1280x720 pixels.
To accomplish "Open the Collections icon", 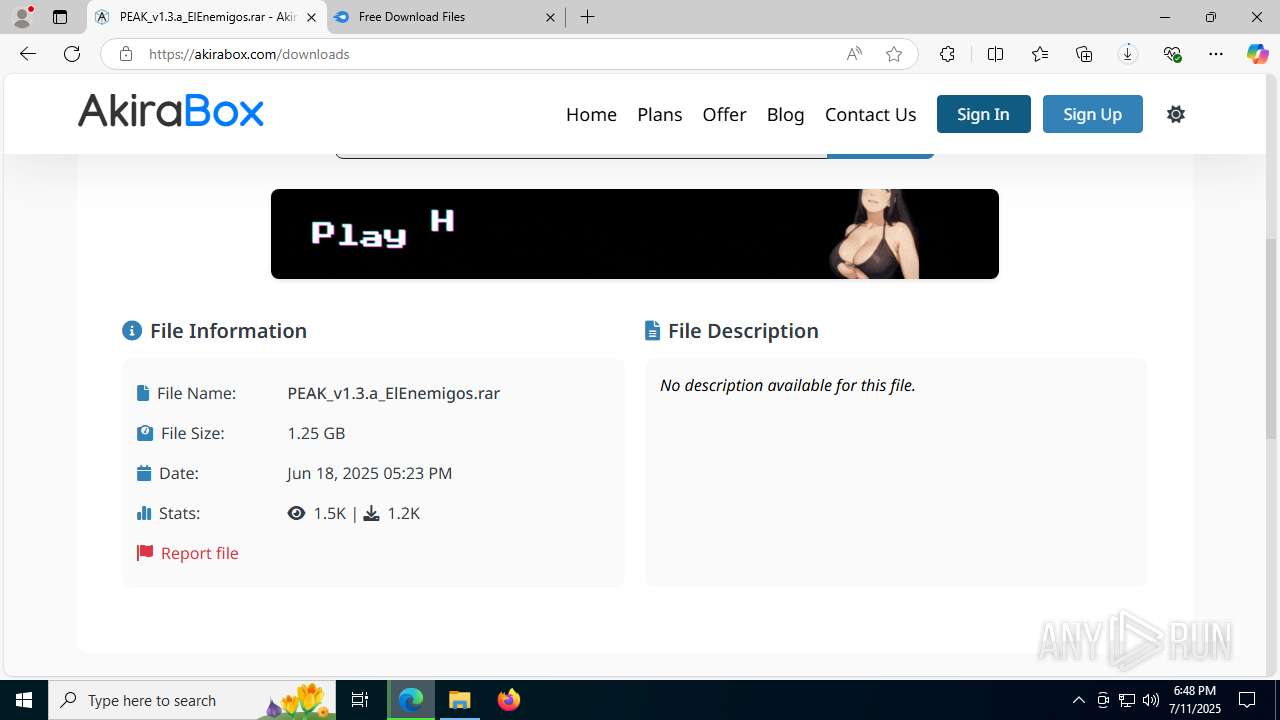I will pos(1084,54).
